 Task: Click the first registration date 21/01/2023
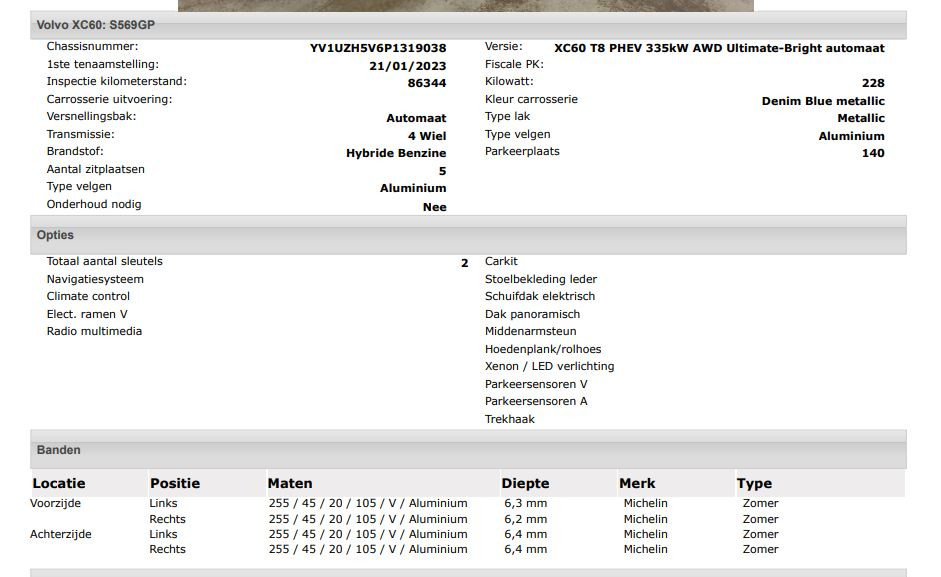click(x=407, y=66)
